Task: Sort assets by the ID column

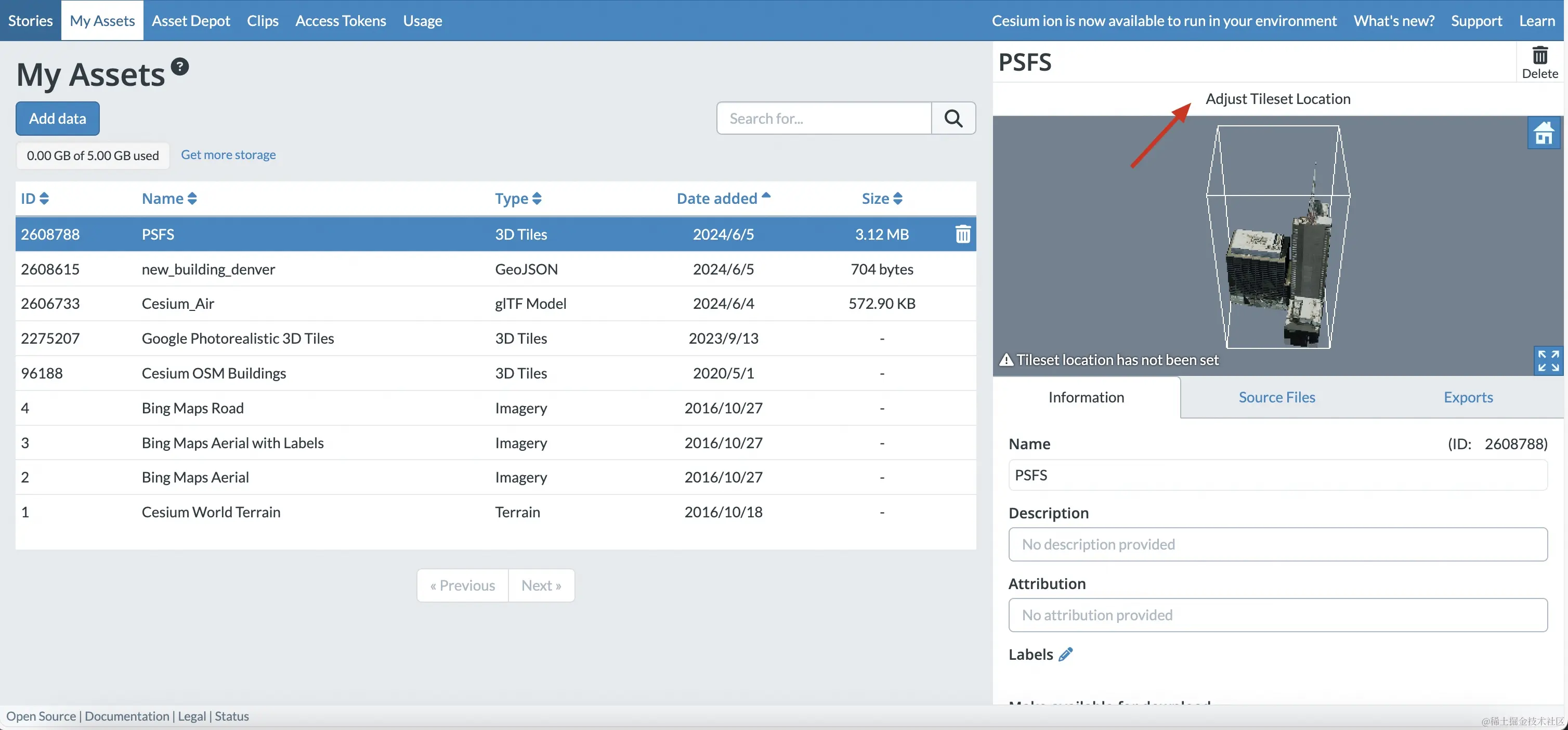Action: (x=35, y=199)
